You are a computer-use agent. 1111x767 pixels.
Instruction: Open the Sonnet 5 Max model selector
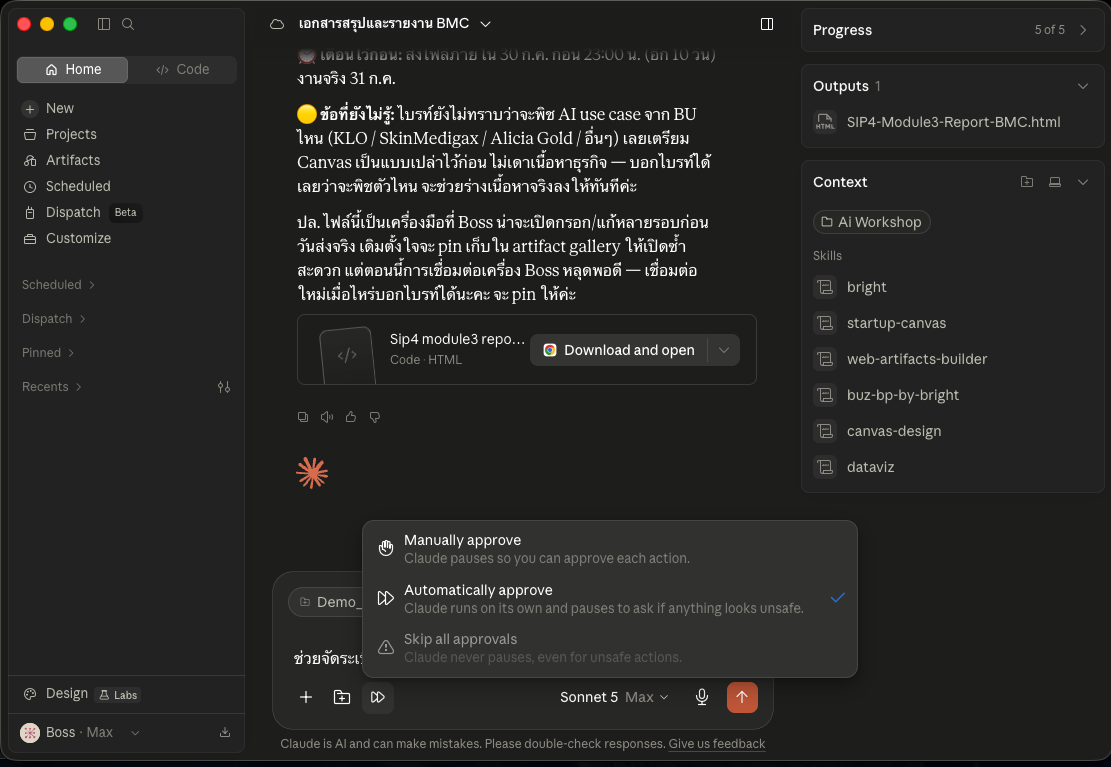(x=614, y=697)
